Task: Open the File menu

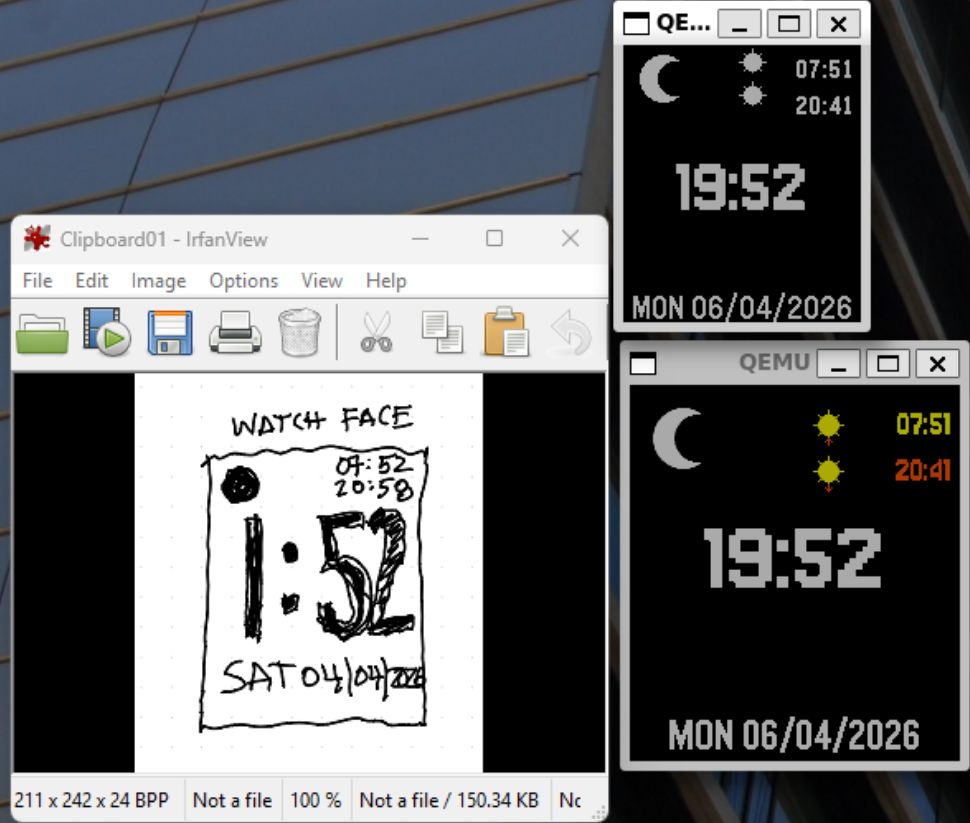Action: [37, 281]
